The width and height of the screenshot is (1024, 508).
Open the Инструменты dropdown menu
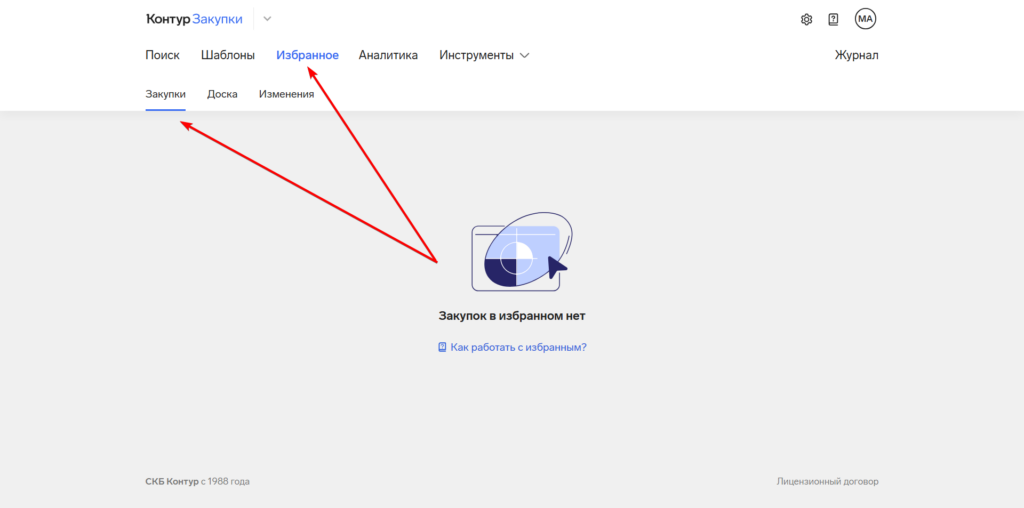coord(476,55)
